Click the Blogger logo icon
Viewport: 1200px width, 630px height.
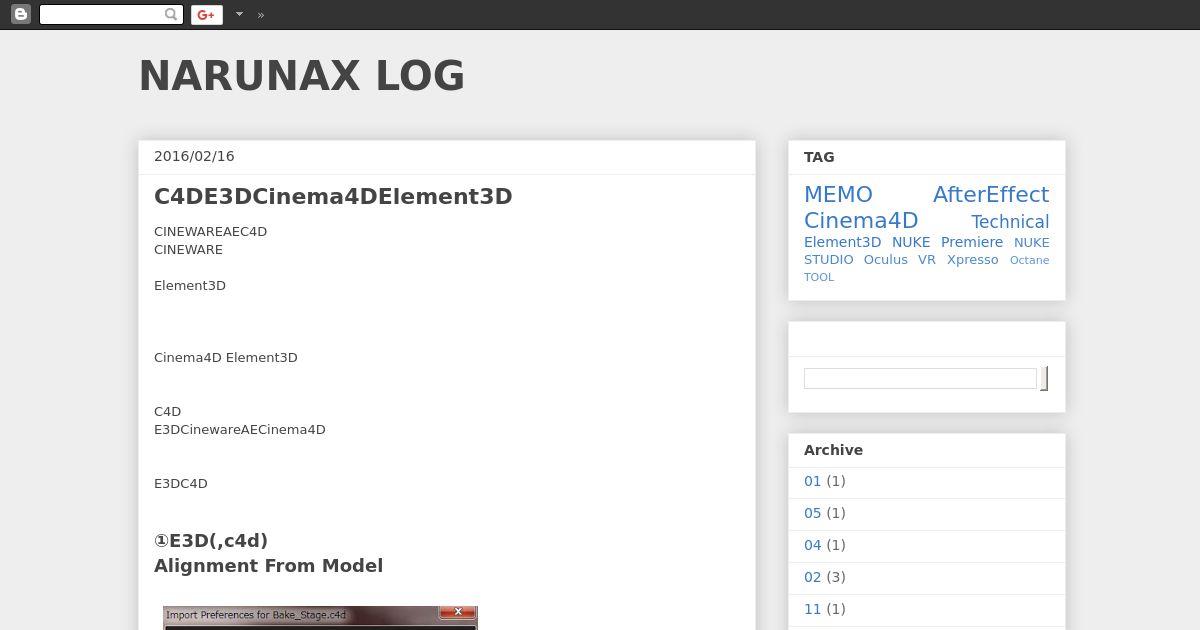(x=20, y=14)
